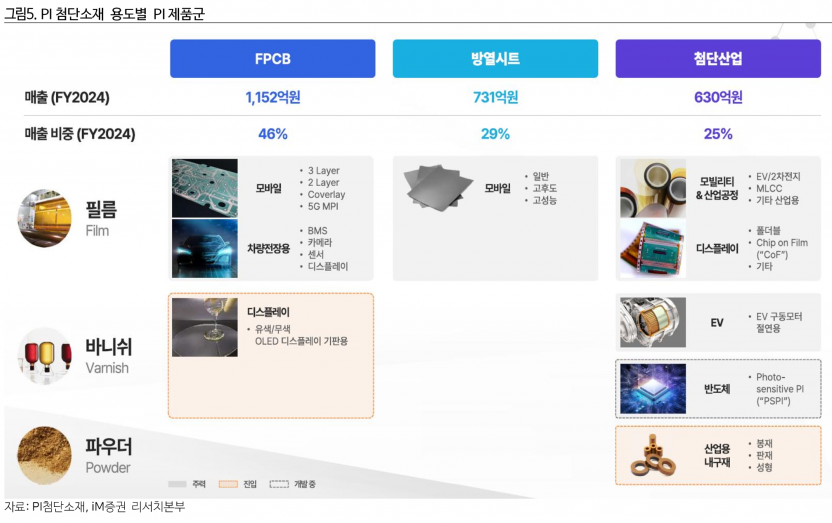Click the 파우더 Powder label

click(109, 456)
